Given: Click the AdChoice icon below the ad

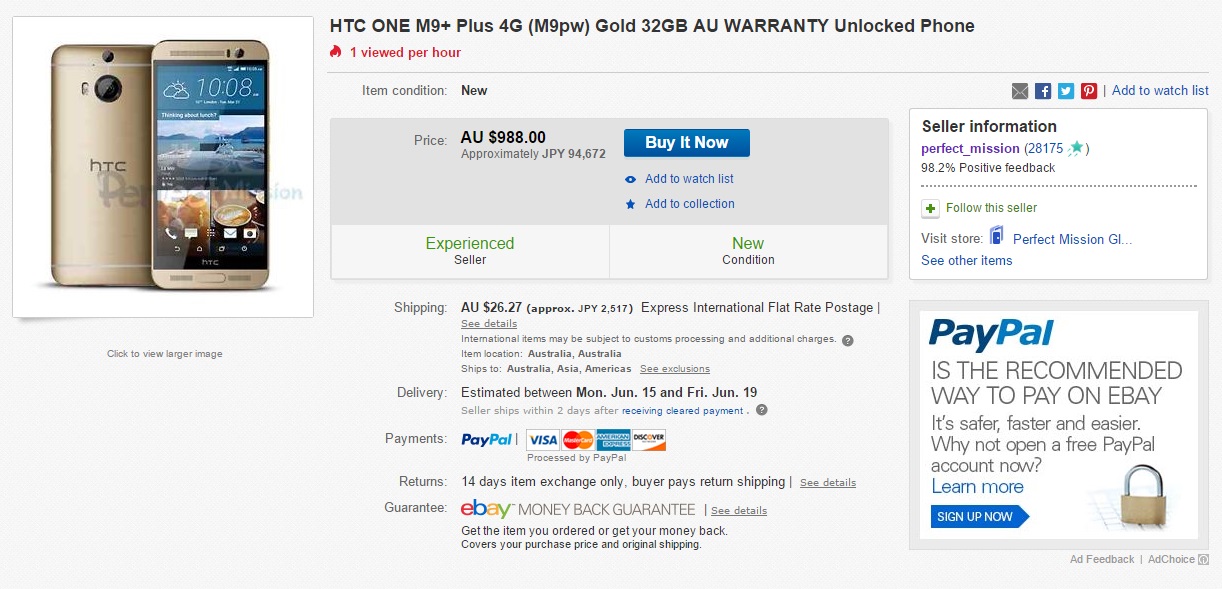Looking at the screenshot, I should 1204,560.
